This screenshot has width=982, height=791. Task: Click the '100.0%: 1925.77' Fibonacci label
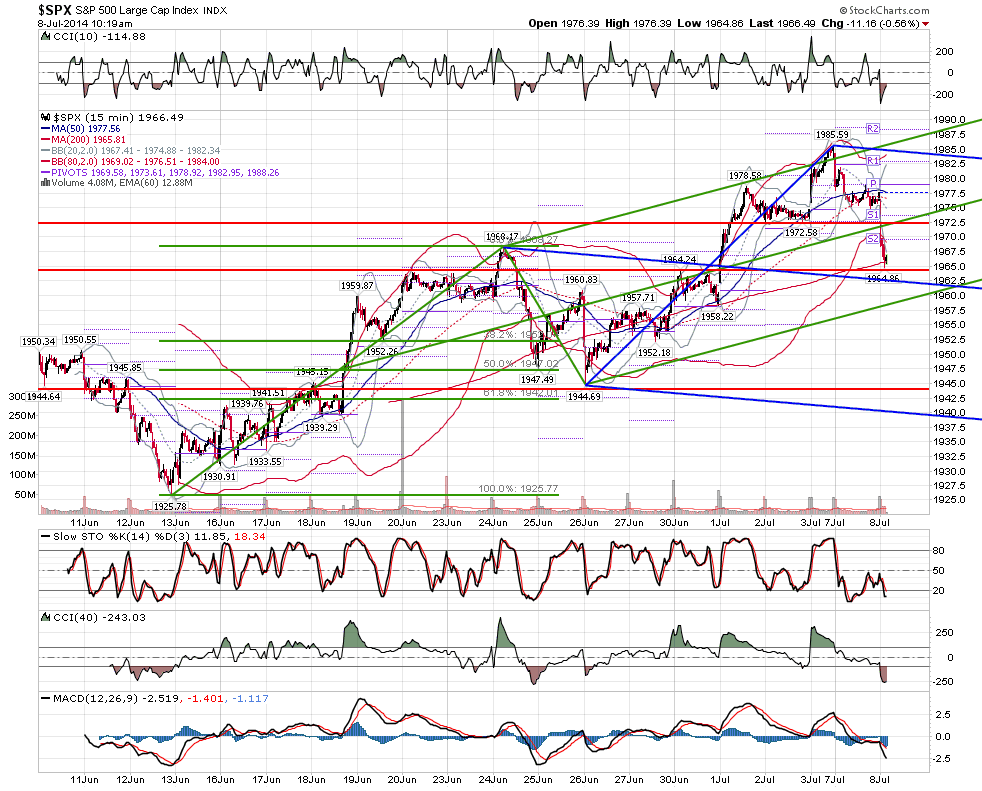click(518, 489)
